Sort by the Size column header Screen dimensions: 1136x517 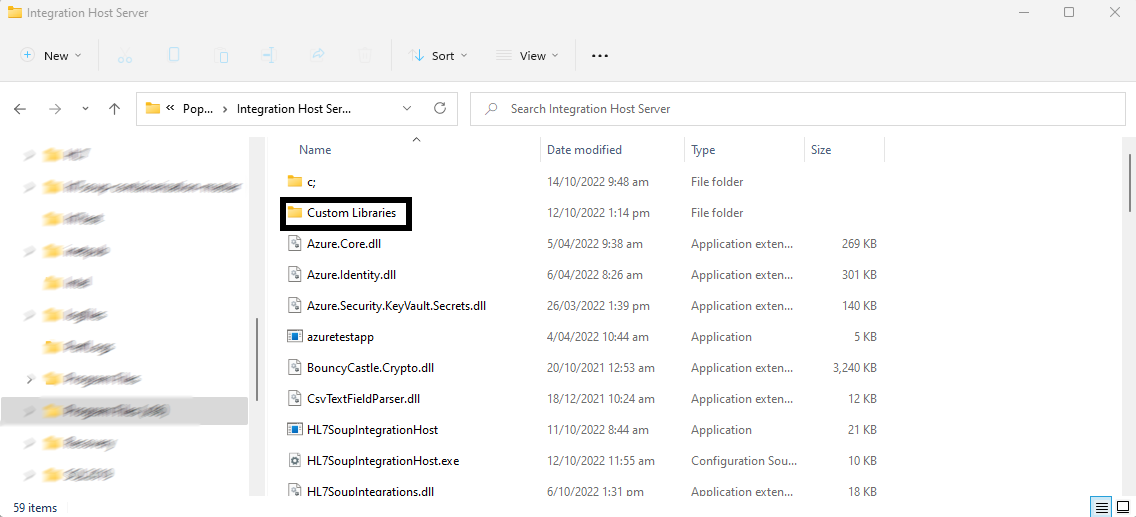tap(821, 150)
